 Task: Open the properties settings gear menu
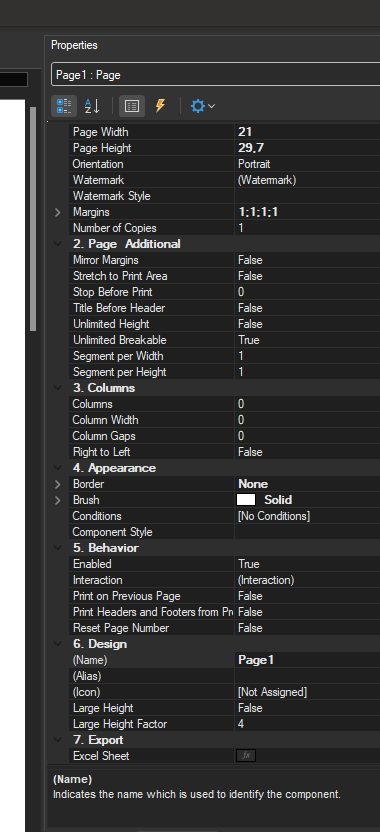[x=202, y=106]
